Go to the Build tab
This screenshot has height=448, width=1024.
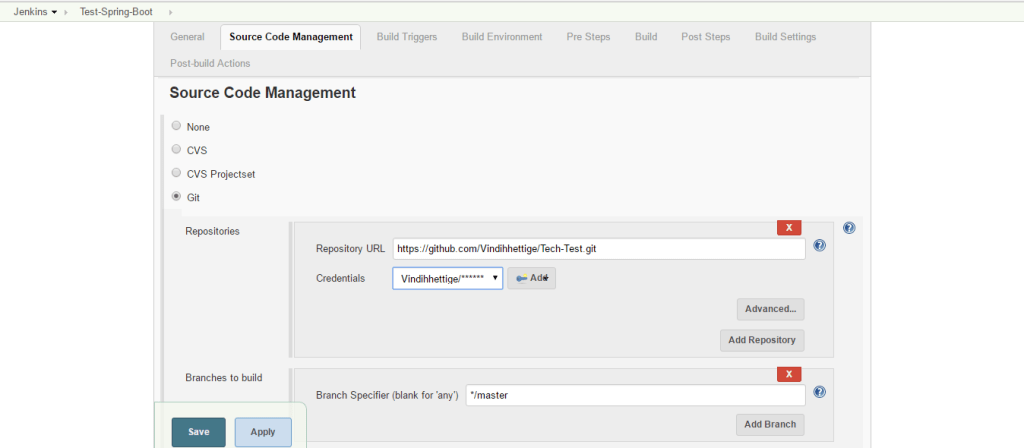pyautogui.click(x=646, y=37)
